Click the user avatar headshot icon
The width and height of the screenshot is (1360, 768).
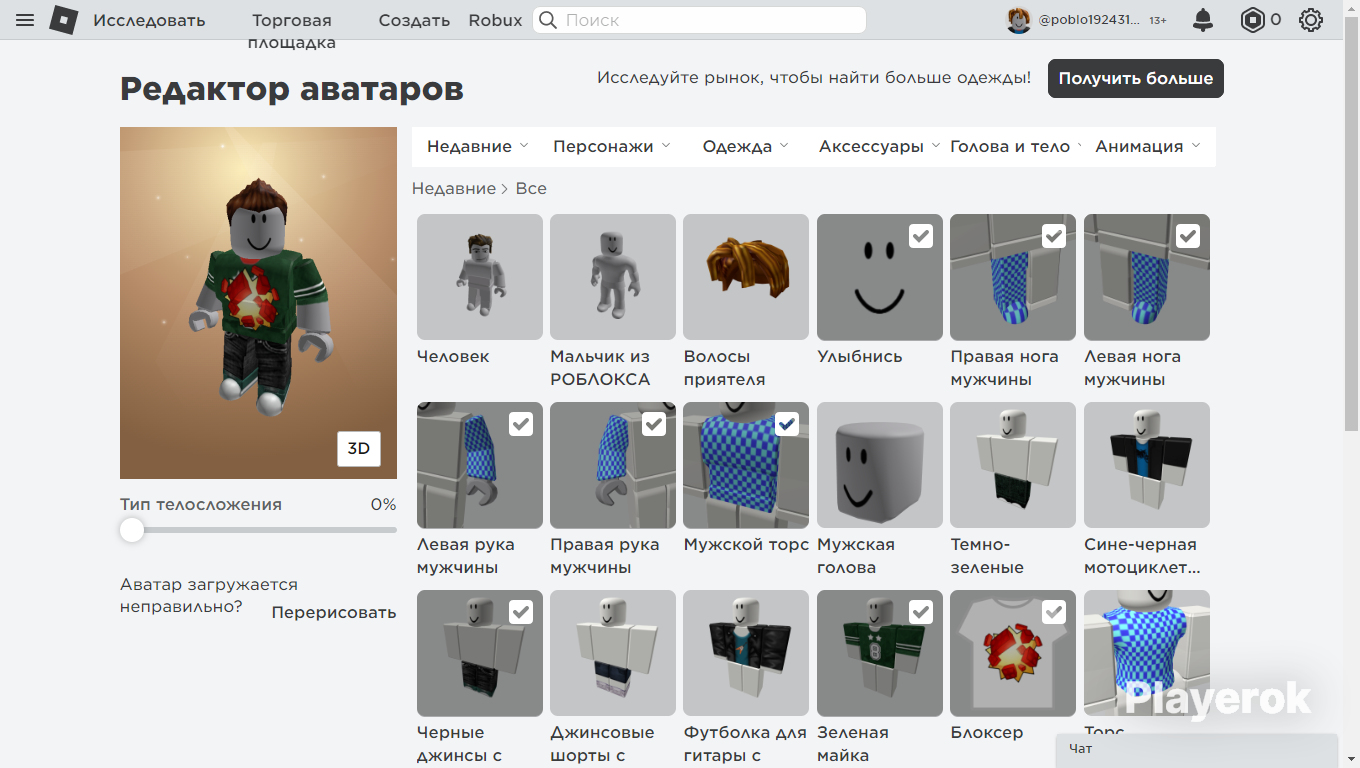click(1019, 20)
